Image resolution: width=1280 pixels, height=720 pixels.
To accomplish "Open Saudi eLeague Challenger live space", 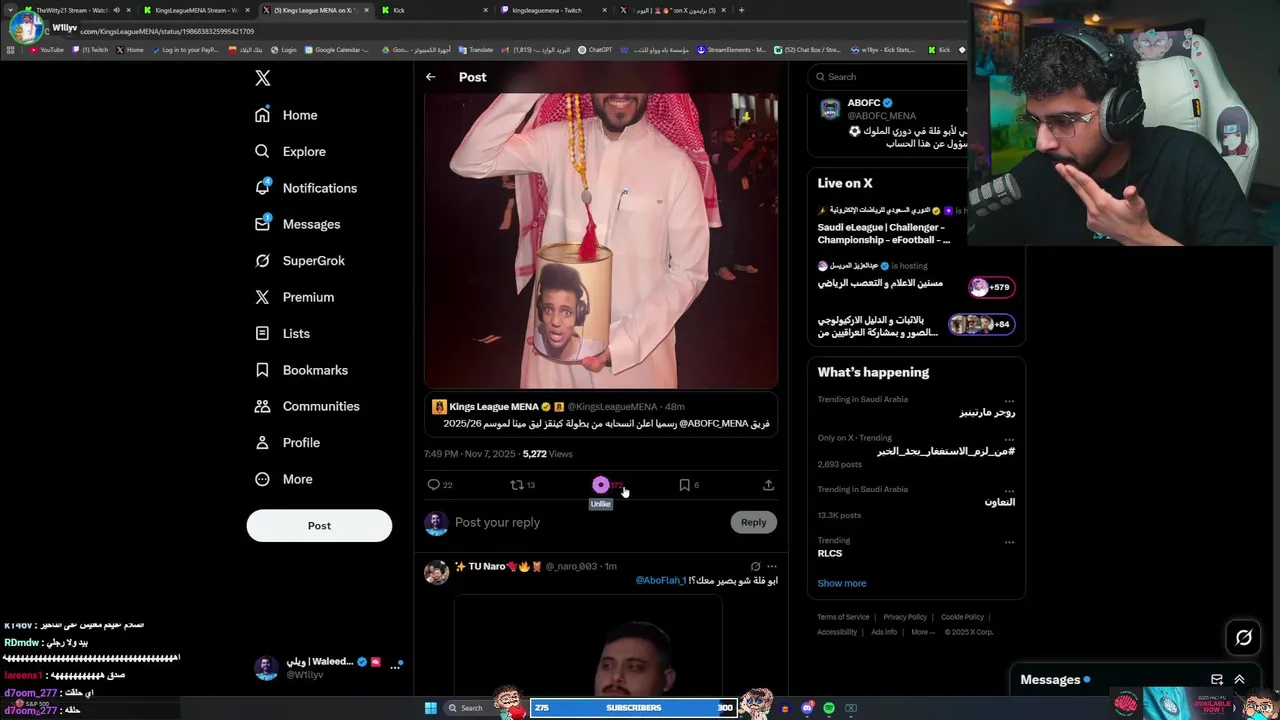I will [x=885, y=233].
